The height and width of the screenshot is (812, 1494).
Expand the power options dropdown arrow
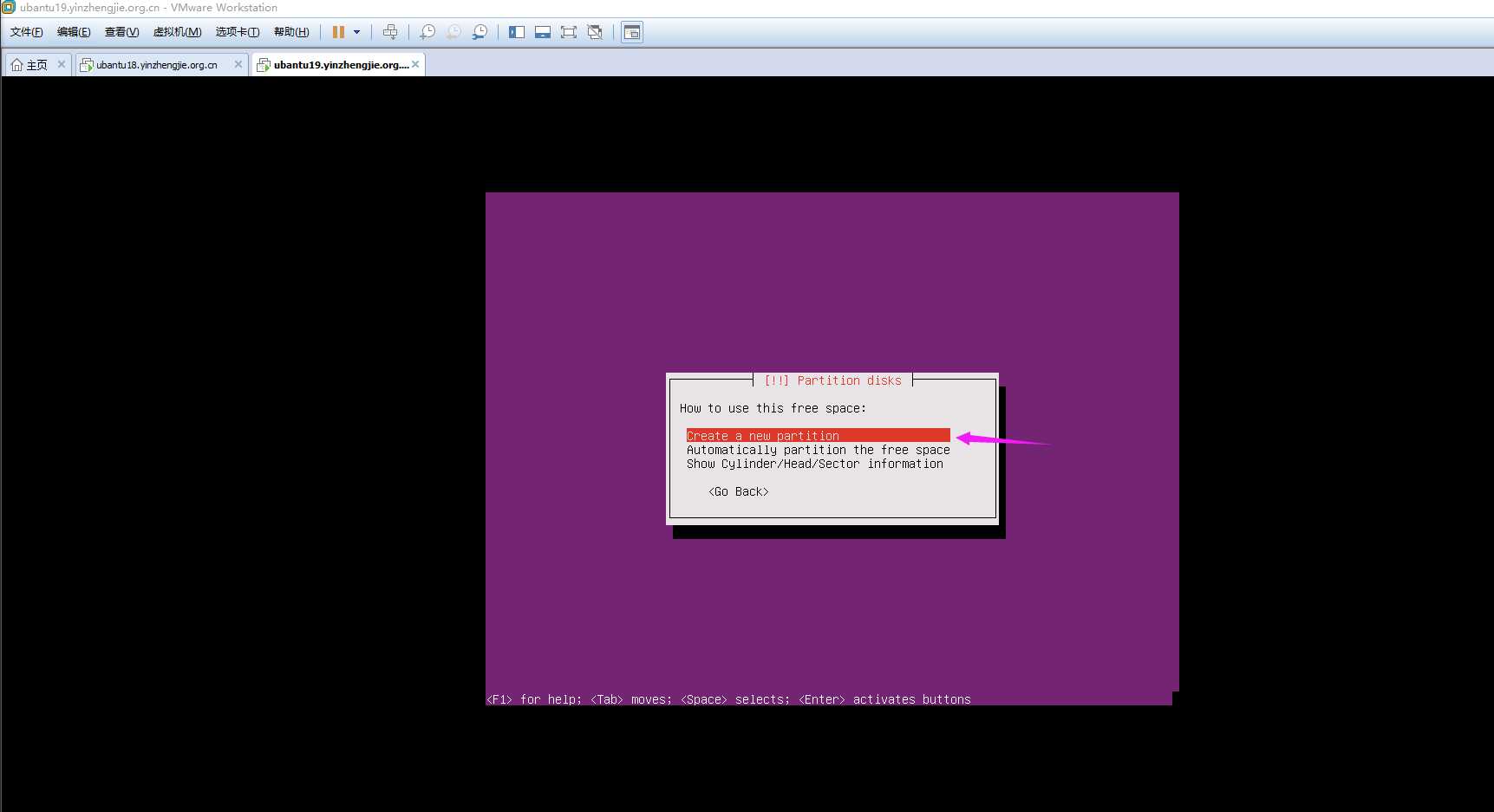point(356,32)
